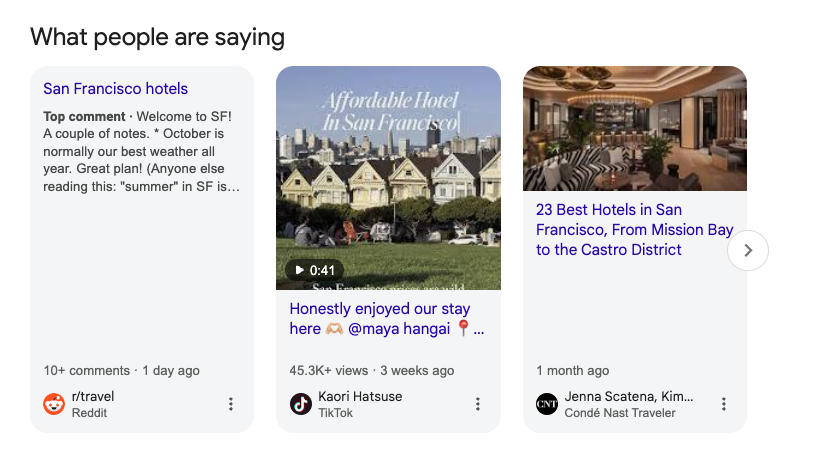Click '10+ comments · 1 day ago' text
This screenshot has height=461, width=816.
(x=121, y=370)
